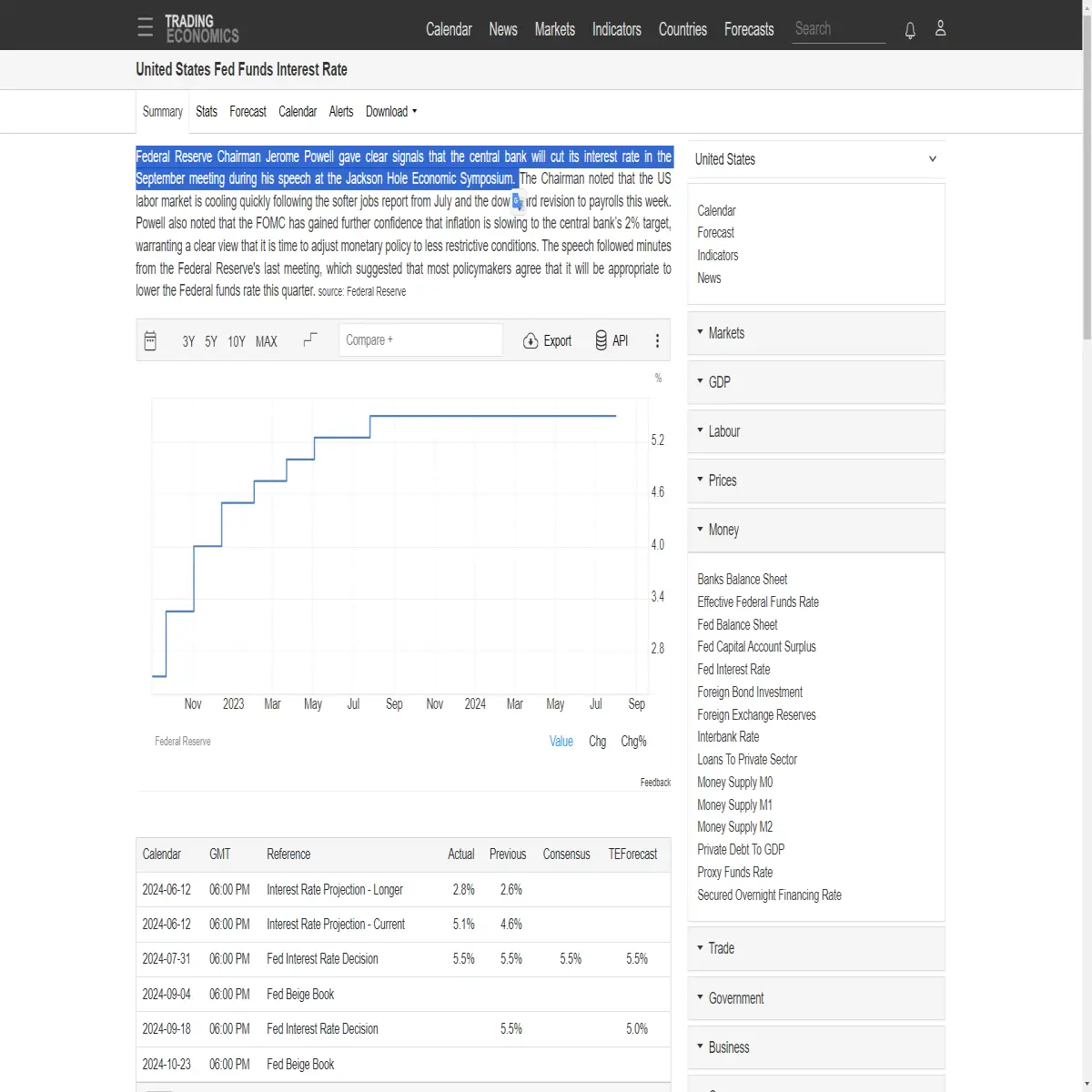The width and height of the screenshot is (1092, 1092).
Task: Expand the GDP section
Action: tap(816, 382)
